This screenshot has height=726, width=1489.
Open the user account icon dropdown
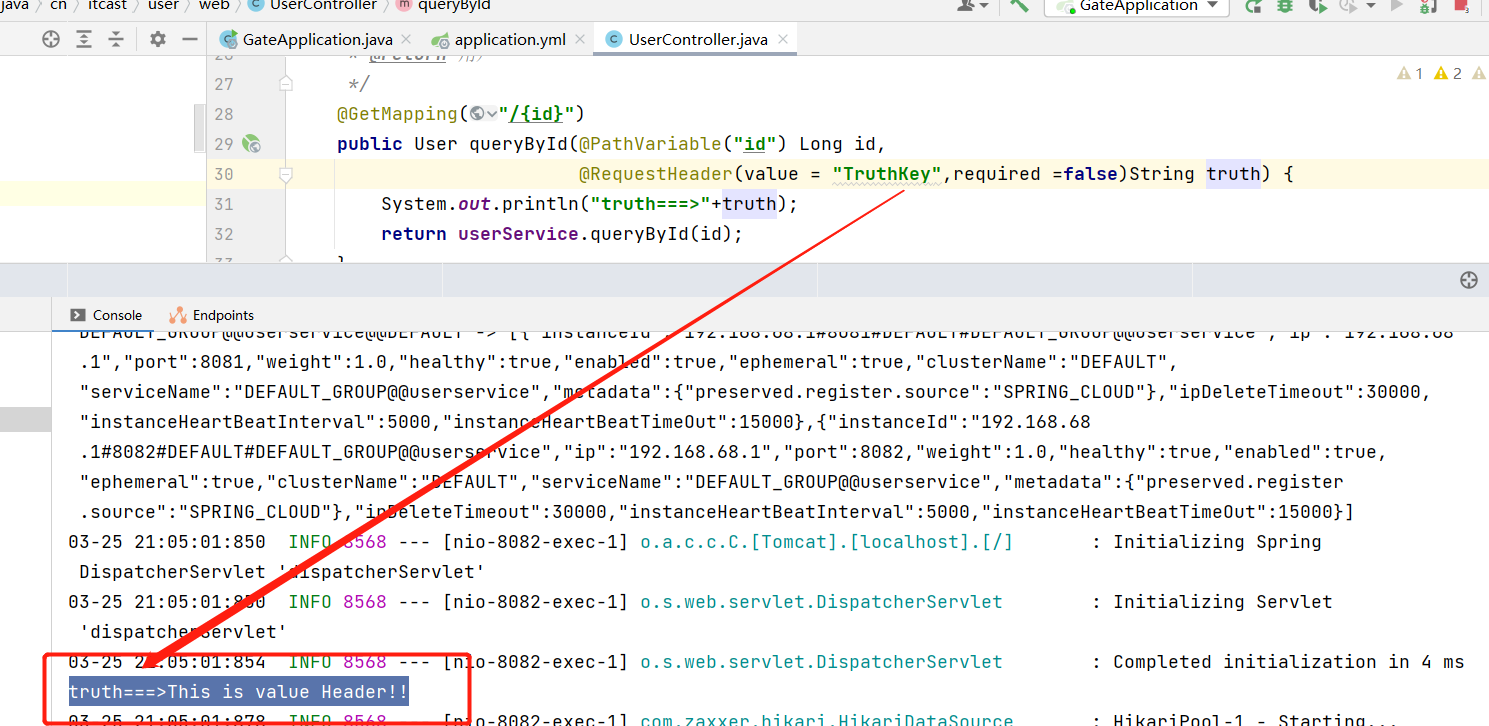click(x=971, y=6)
